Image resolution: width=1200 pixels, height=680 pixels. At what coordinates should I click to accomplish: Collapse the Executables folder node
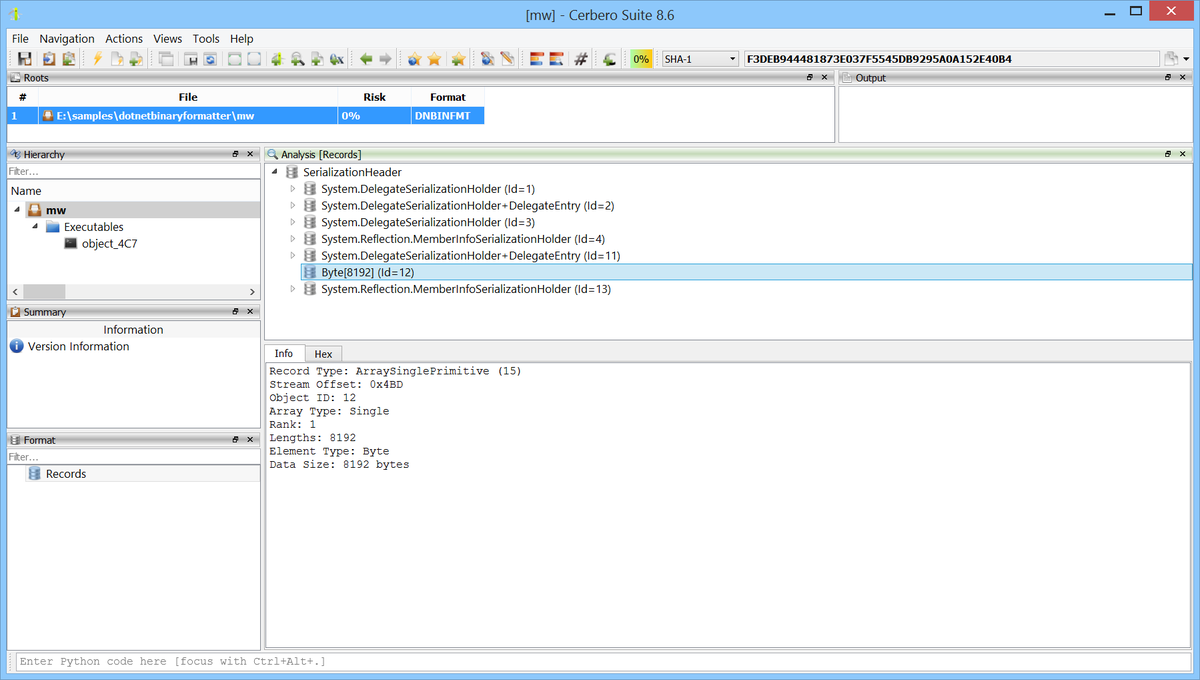click(35, 227)
